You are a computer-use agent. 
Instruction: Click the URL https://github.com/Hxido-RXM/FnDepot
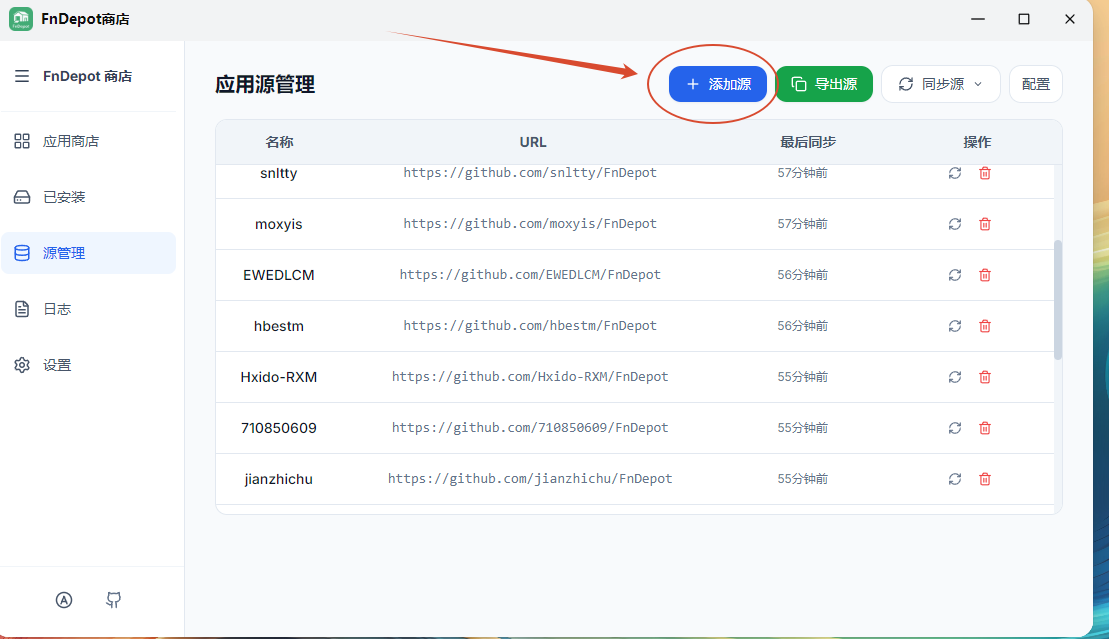530,376
